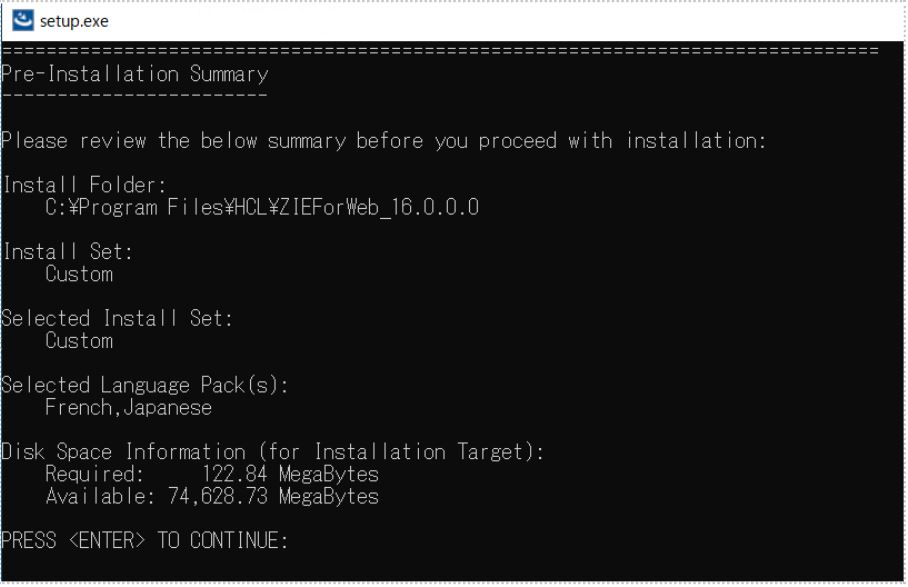
Task: Click the Required 122.84 MegaBytes value
Action: click(290, 474)
